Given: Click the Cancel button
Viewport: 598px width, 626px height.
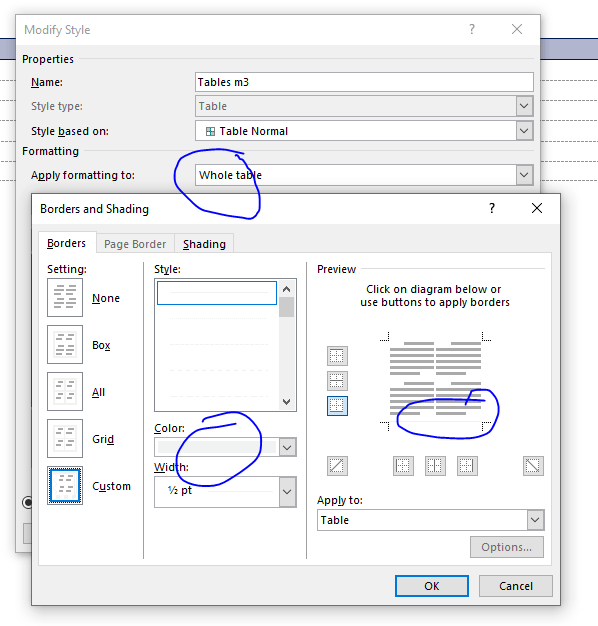Looking at the screenshot, I should [x=516, y=586].
